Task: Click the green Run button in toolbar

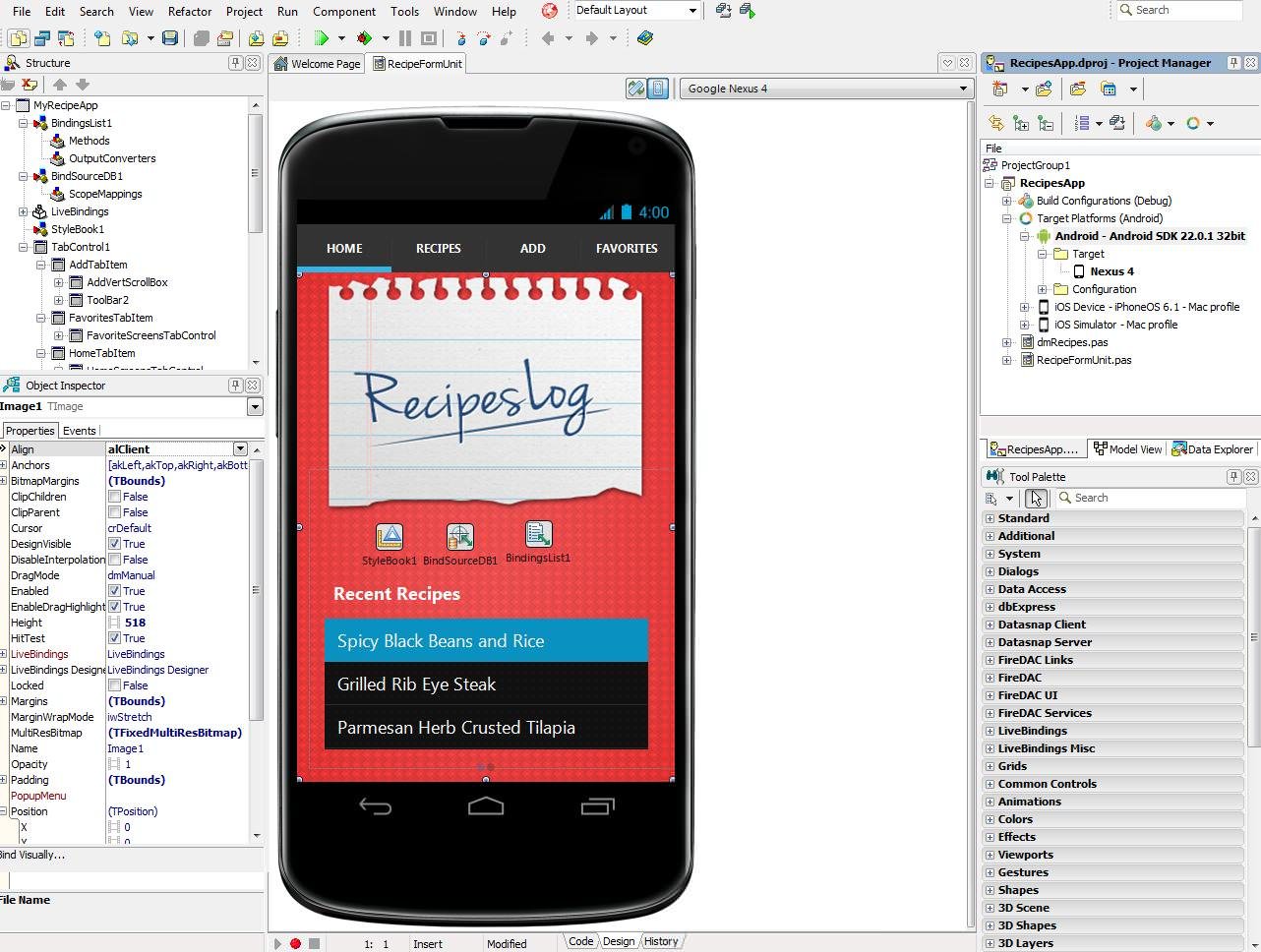Action: [321, 38]
